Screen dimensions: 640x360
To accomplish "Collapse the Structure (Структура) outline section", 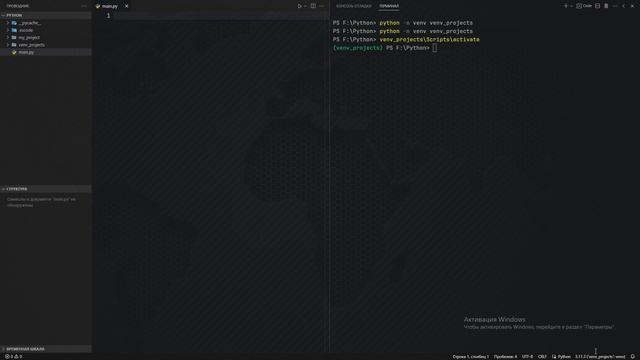I will [x=46, y=189].
